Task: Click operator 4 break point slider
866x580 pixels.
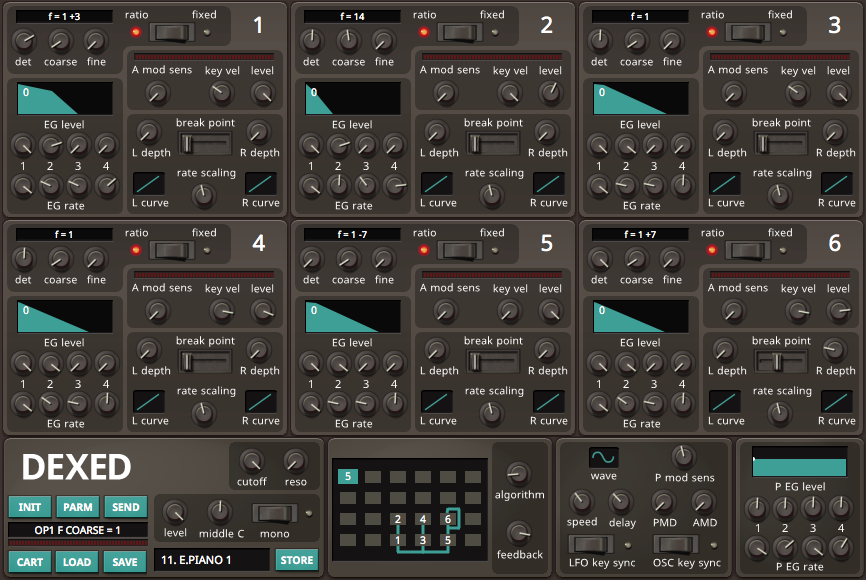Action: coord(205,362)
